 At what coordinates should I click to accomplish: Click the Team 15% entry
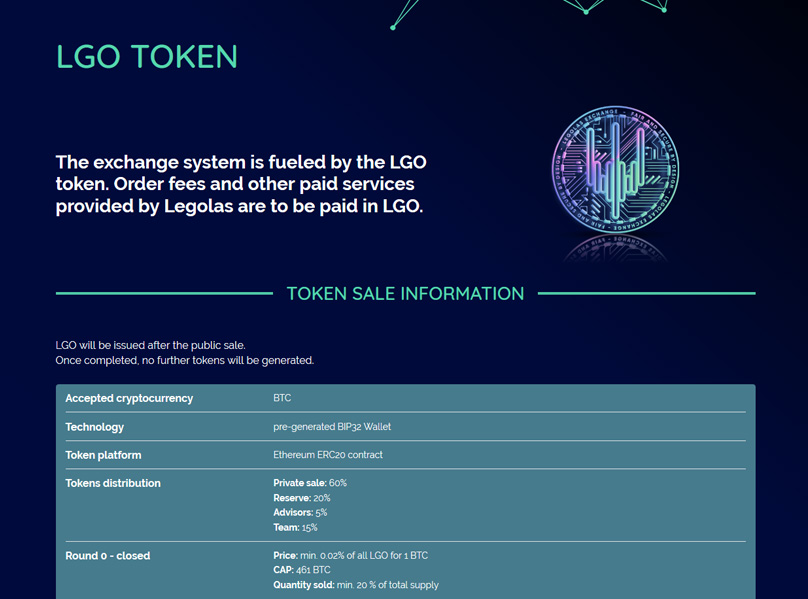point(295,527)
